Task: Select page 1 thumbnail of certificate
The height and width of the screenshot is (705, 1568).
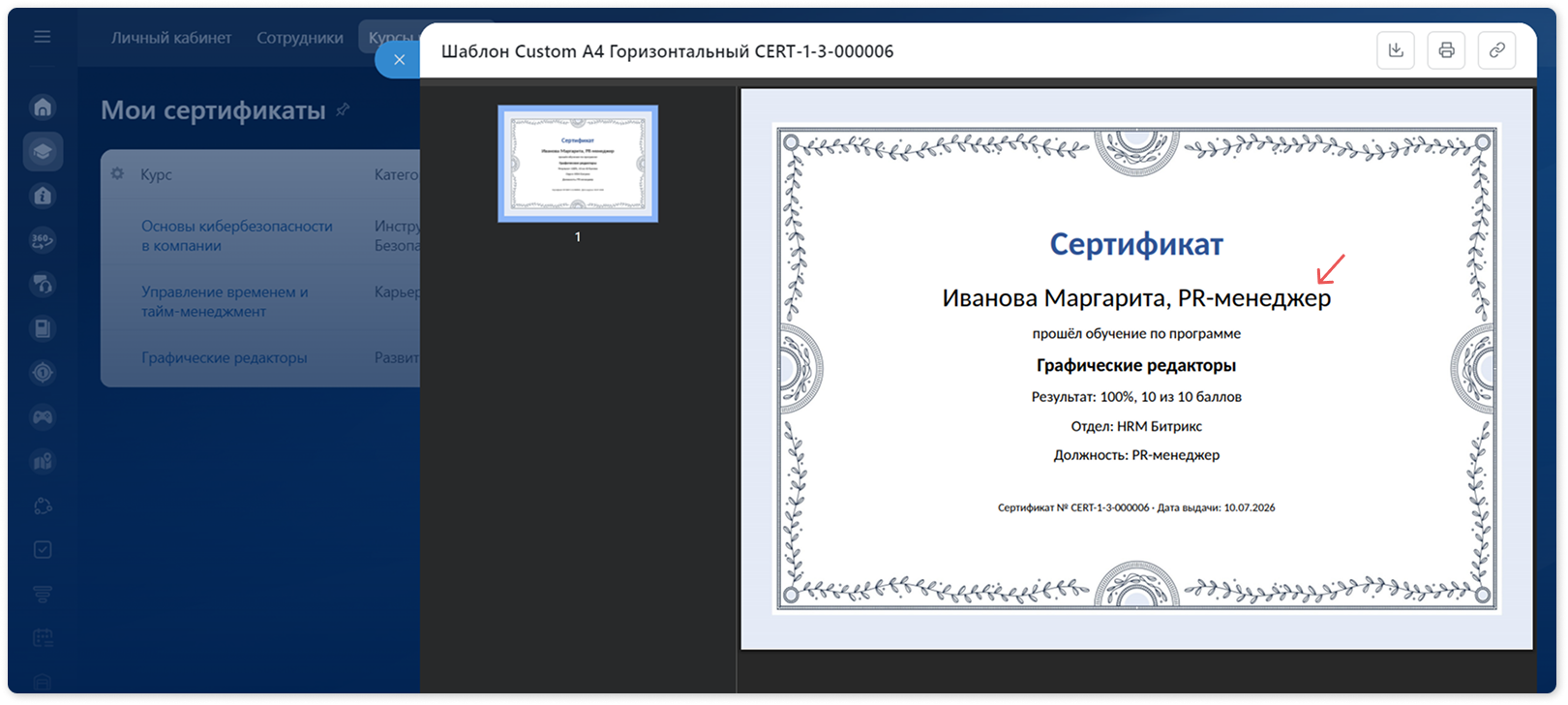Action: [x=578, y=164]
